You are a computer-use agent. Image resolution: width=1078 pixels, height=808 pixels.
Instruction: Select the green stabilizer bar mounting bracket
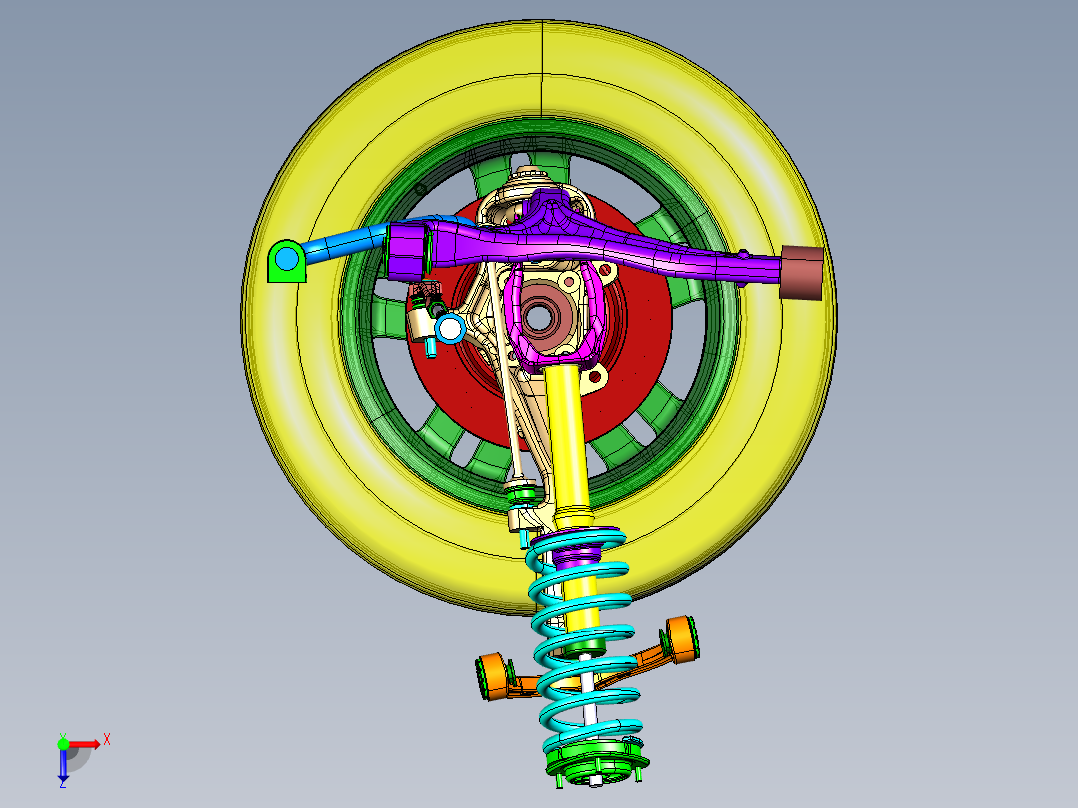coord(286,261)
